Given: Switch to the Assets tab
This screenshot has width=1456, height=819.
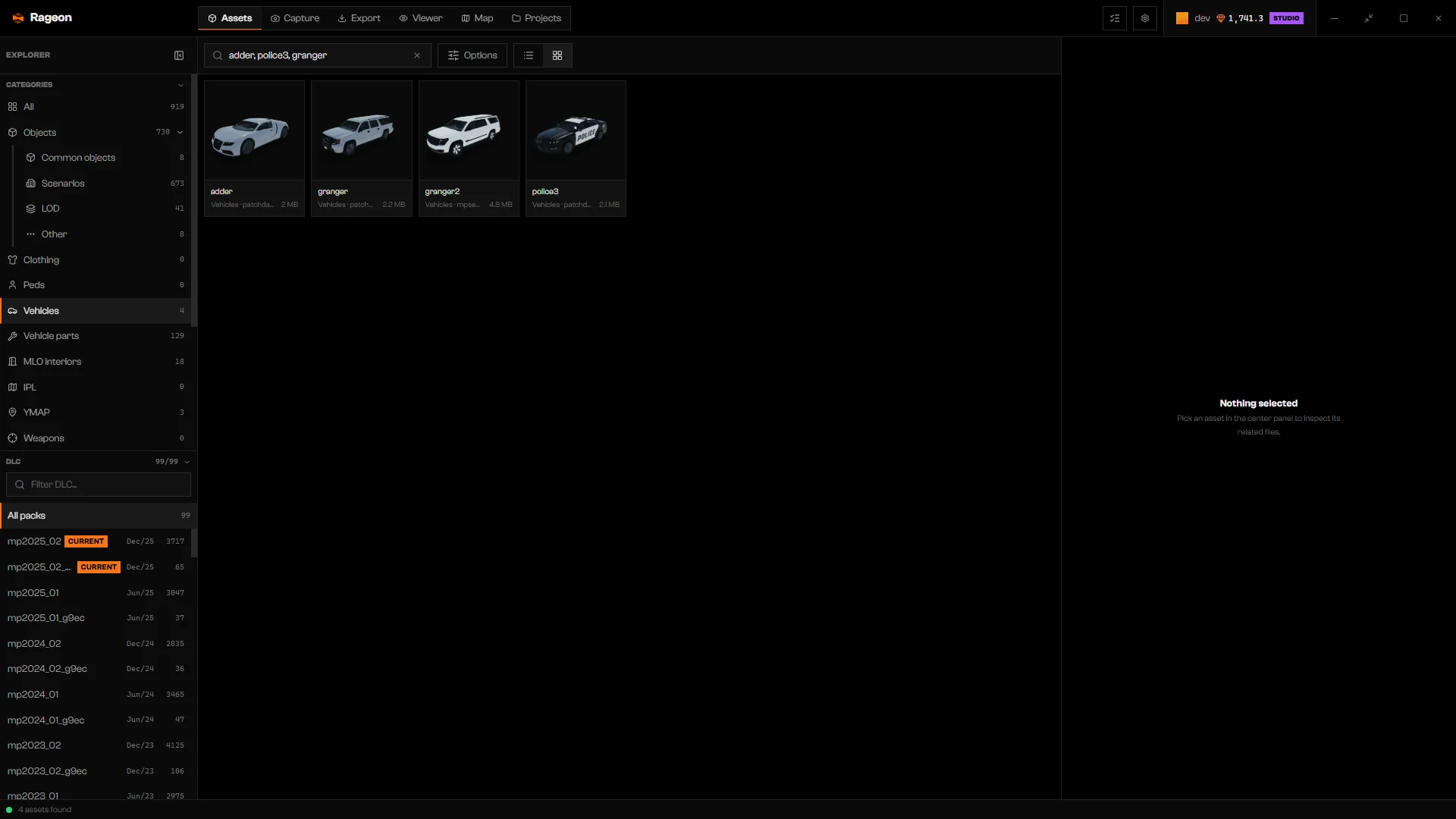Looking at the screenshot, I should 230,18.
